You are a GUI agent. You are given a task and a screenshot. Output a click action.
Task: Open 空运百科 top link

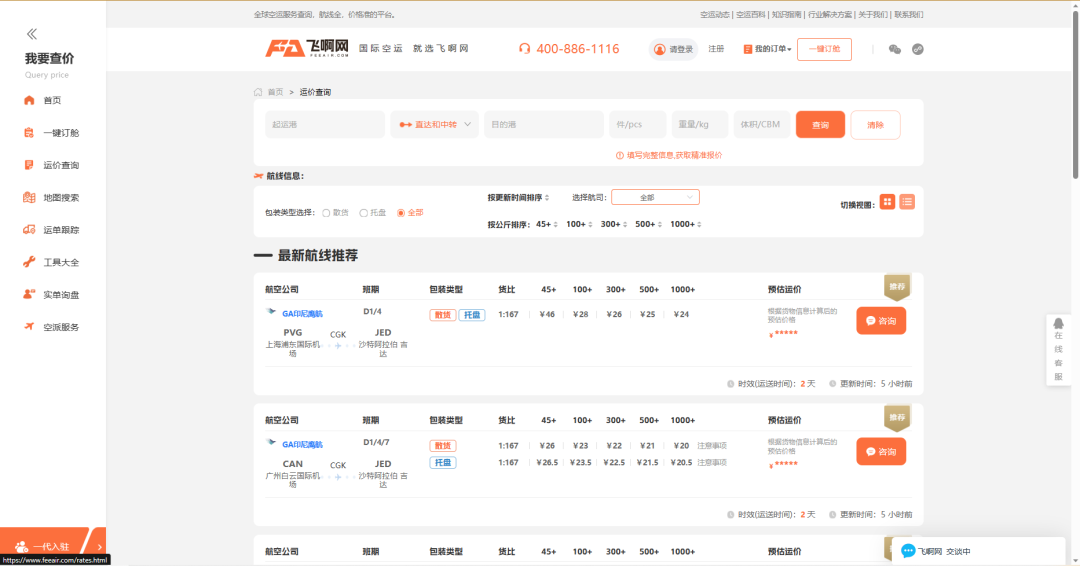[750, 14]
